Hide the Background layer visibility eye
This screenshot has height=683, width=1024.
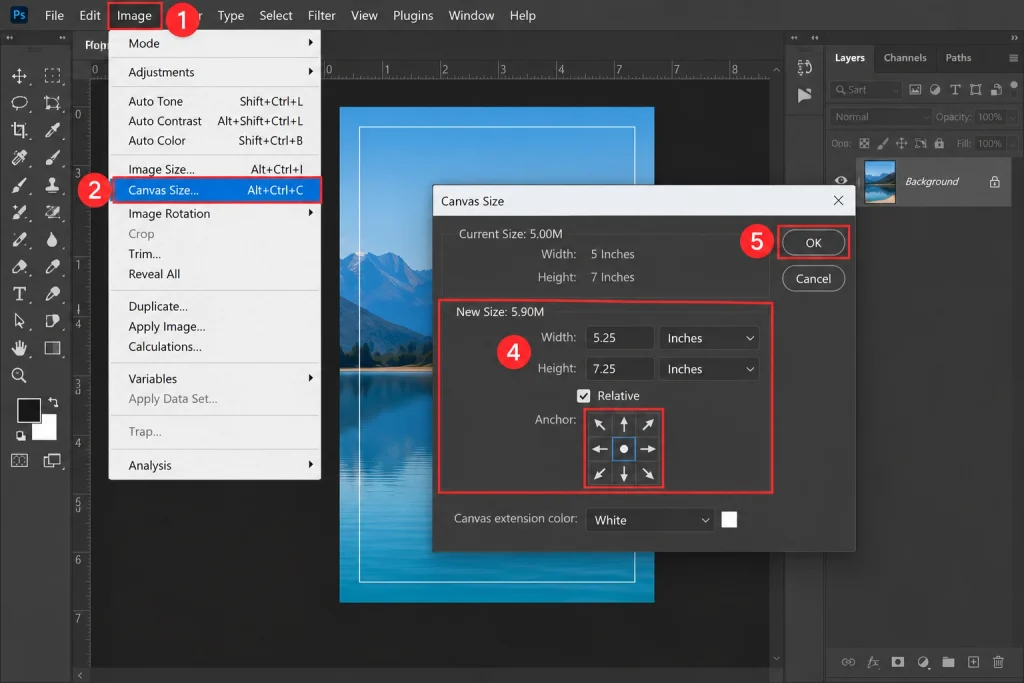[x=840, y=181]
